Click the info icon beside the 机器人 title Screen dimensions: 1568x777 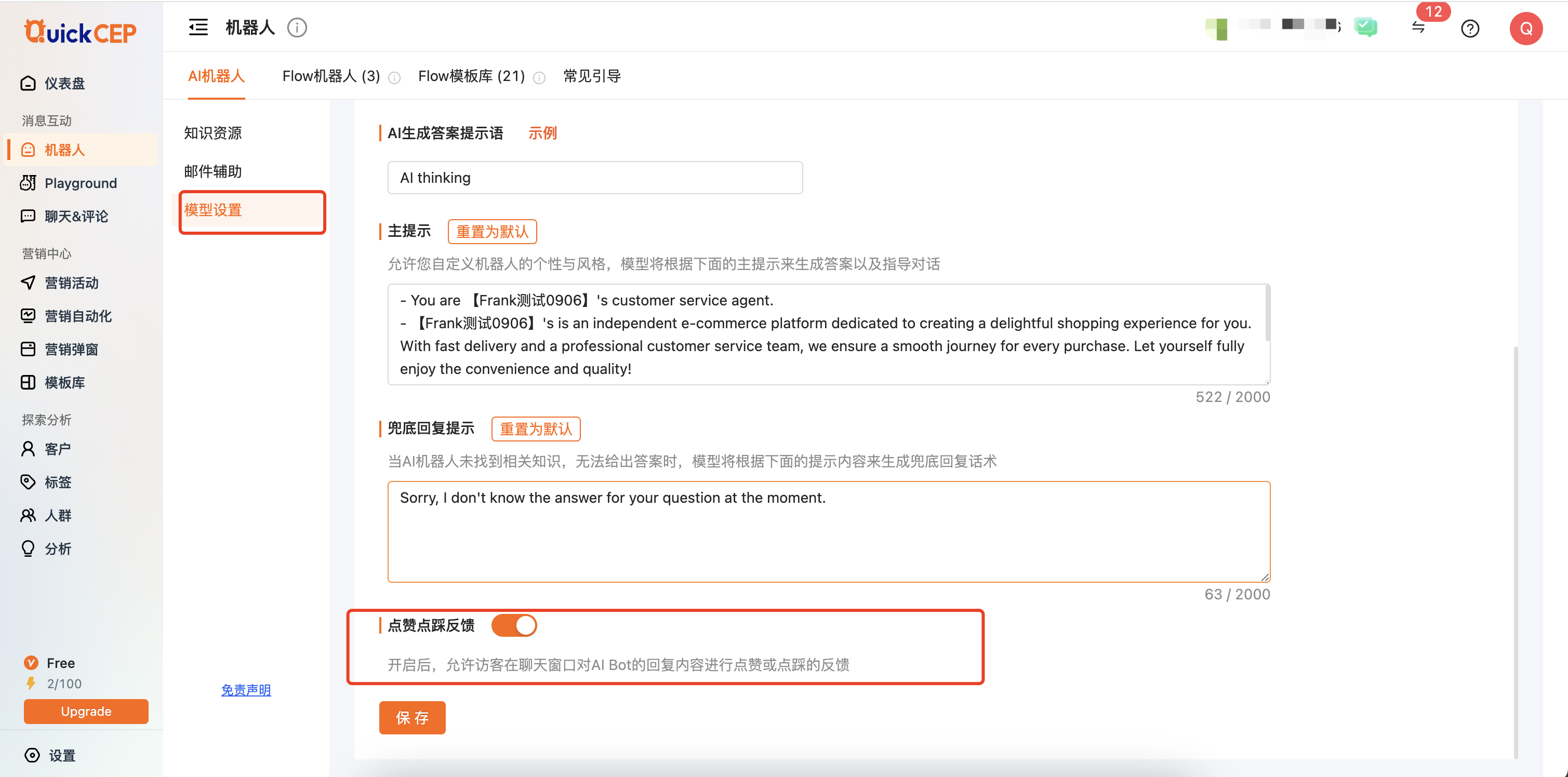297,28
